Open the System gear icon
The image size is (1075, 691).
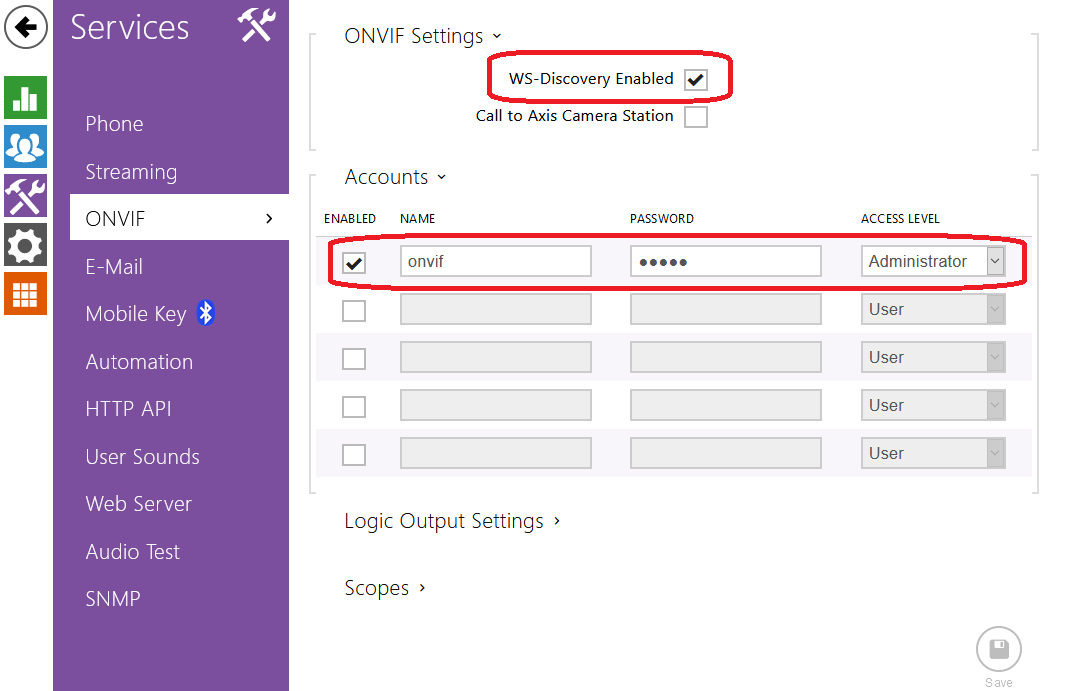(x=26, y=244)
